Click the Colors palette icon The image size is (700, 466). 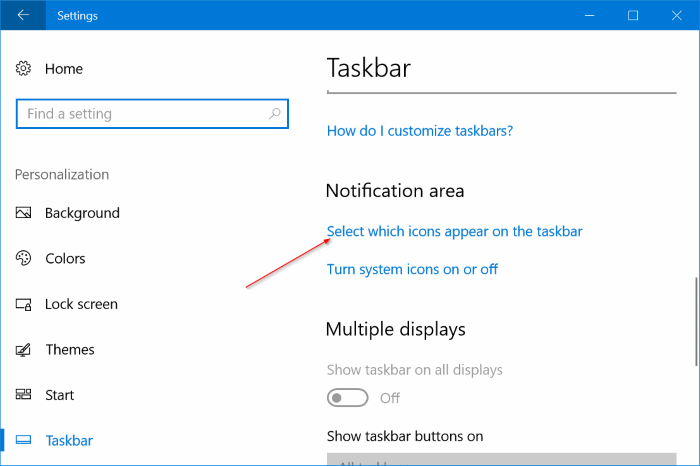[x=23, y=258]
